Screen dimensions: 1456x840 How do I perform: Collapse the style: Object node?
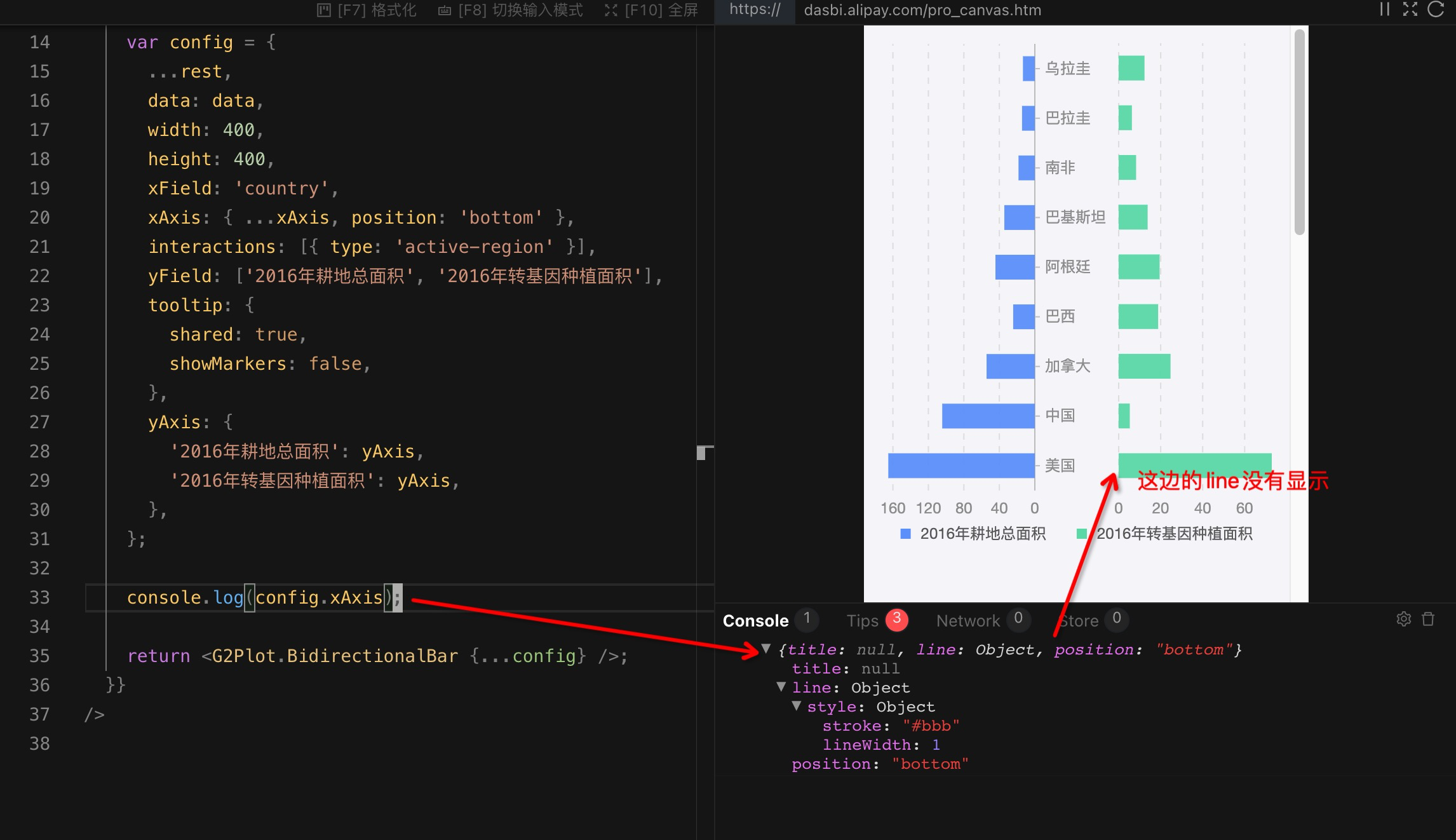tap(797, 706)
